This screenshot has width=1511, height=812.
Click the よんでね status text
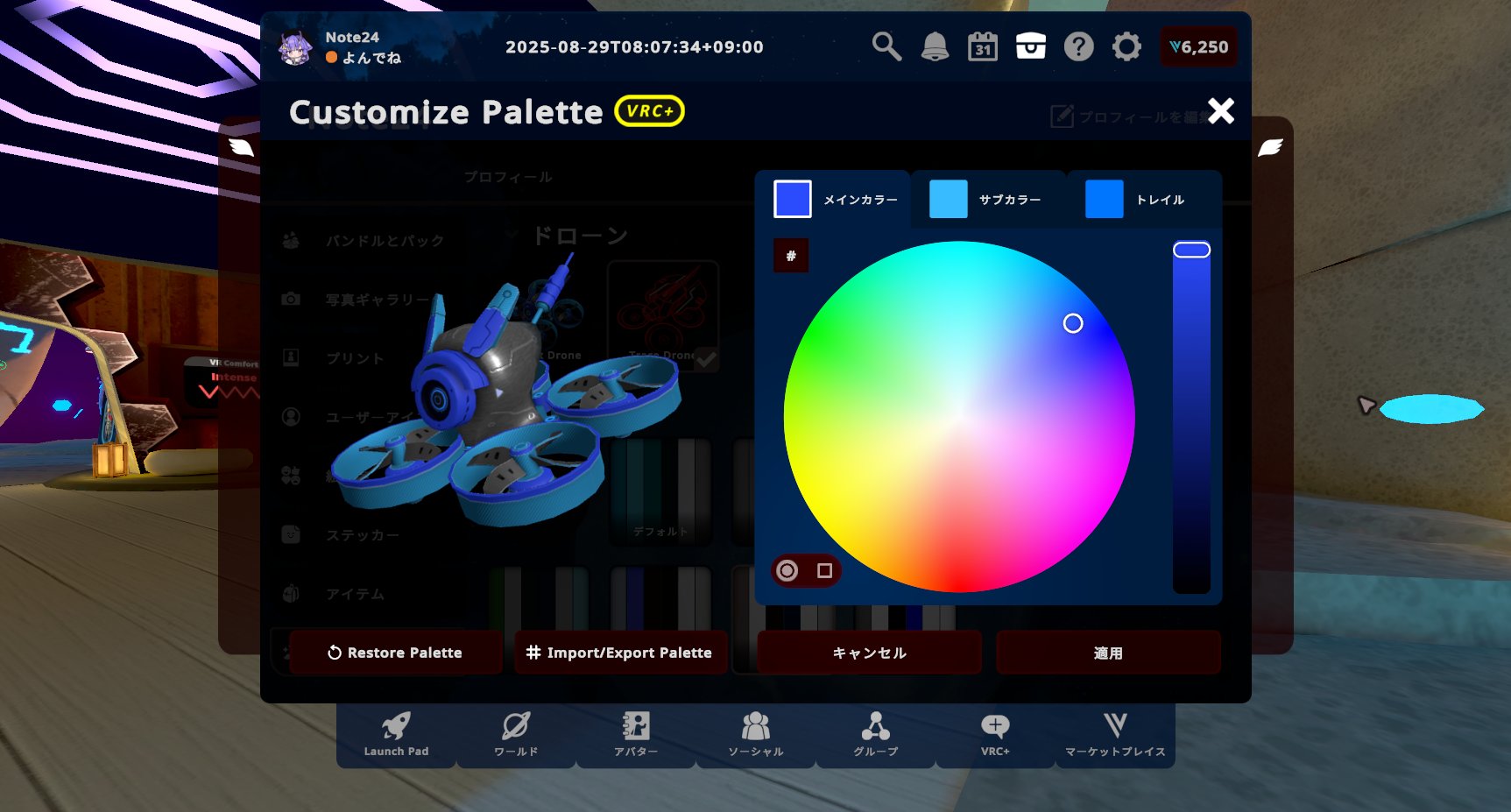pos(371,58)
